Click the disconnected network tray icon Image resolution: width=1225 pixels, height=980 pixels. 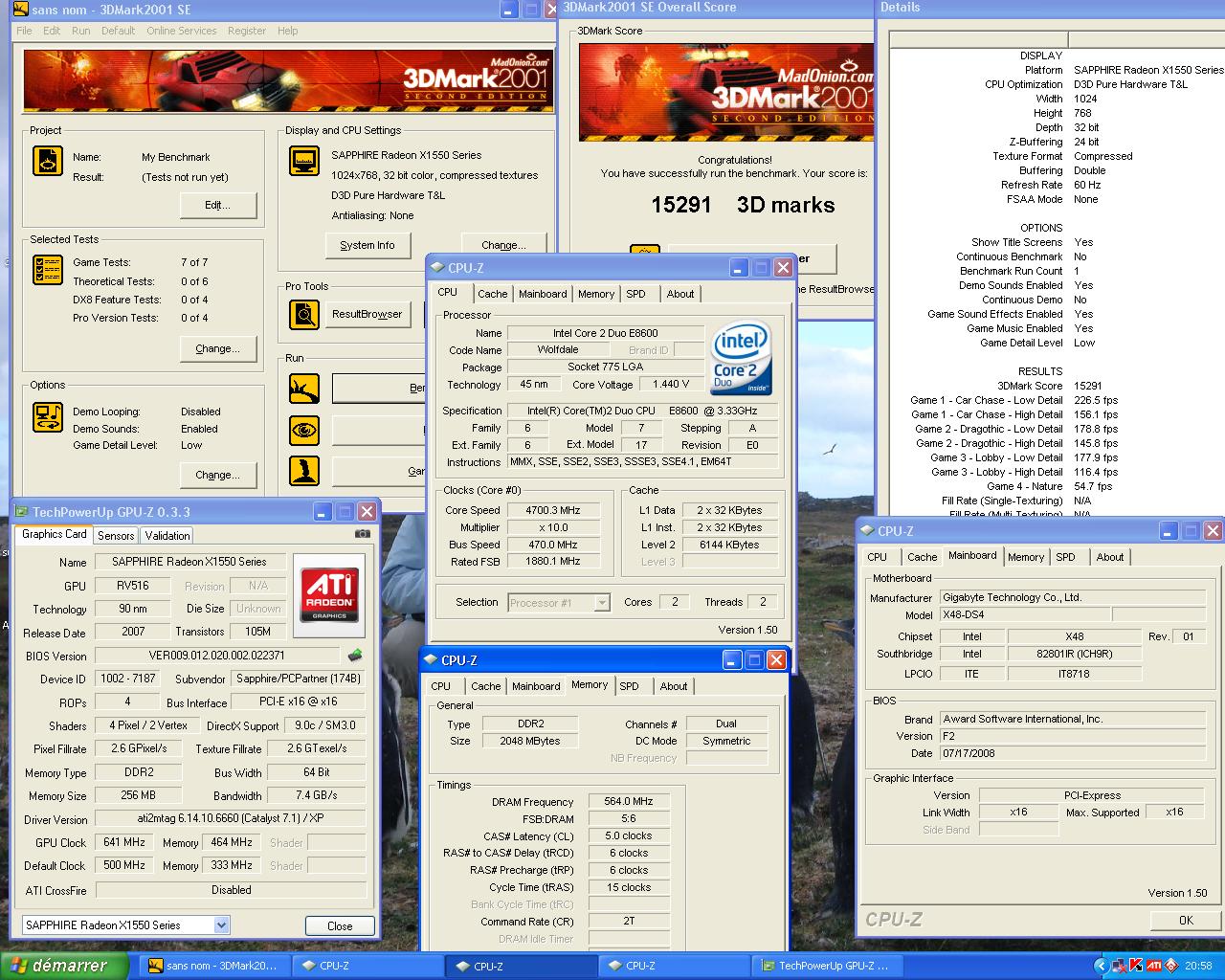point(1120,966)
